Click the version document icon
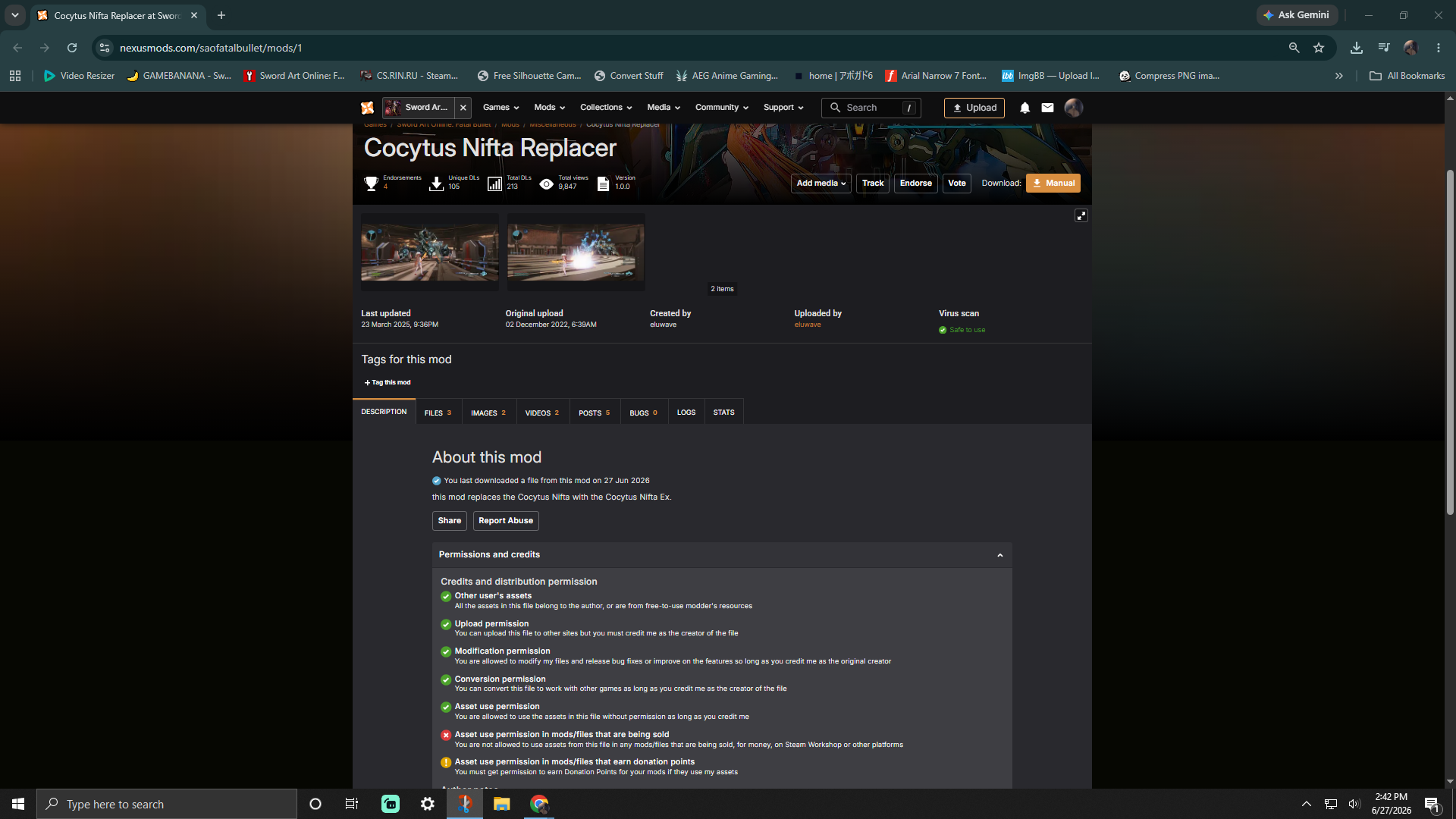Screen dimensions: 1456x819 click(x=603, y=184)
